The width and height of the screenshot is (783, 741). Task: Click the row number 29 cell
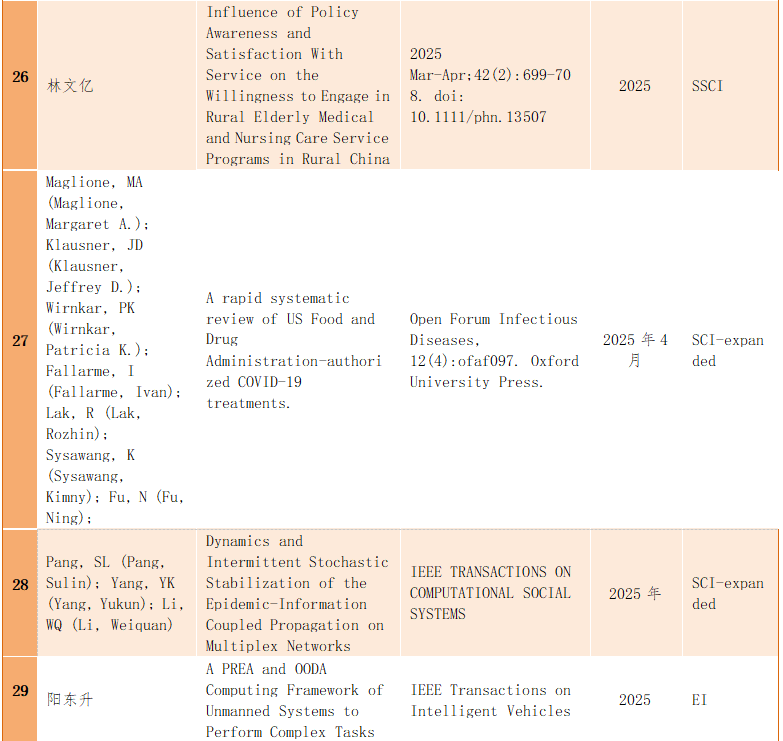pos(20,690)
